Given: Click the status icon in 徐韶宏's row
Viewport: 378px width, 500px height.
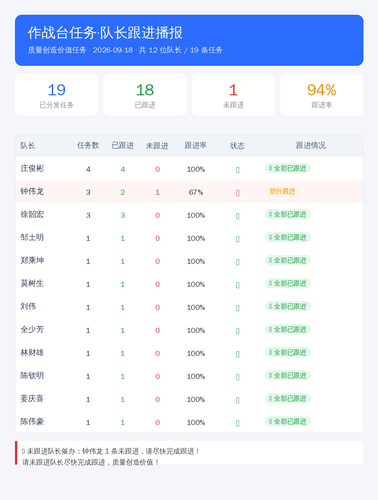Looking at the screenshot, I should coord(238,216).
